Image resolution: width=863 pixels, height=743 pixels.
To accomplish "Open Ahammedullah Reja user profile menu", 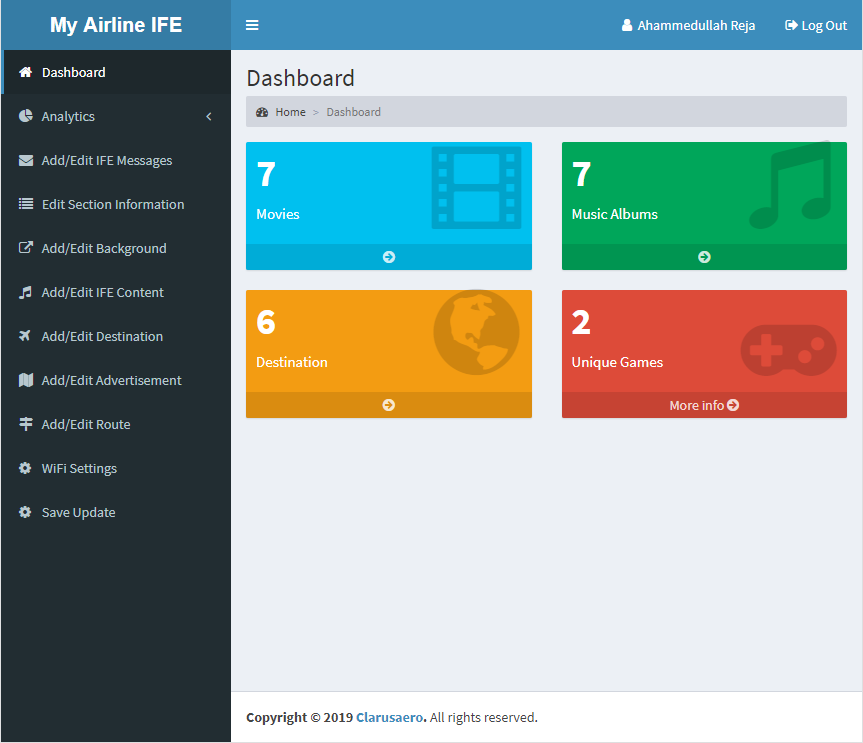I will pos(688,26).
